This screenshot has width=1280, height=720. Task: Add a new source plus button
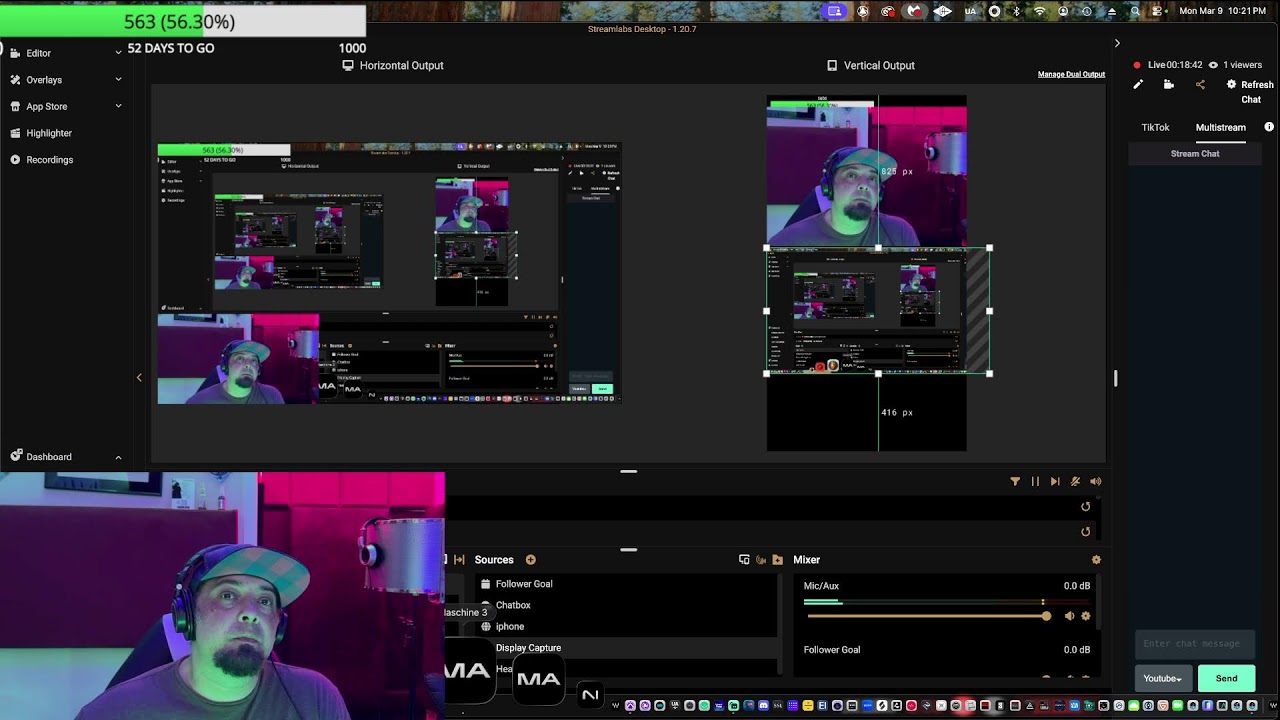pos(531,560)
